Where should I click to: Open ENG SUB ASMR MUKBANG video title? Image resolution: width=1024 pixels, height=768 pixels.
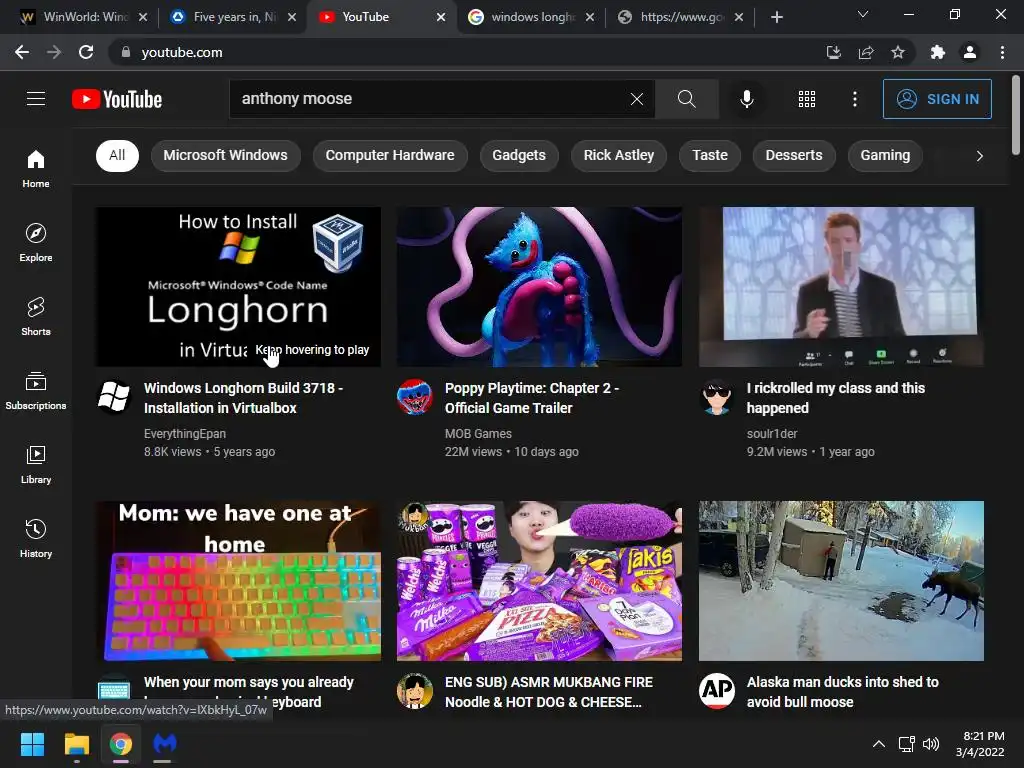(549, 692)
